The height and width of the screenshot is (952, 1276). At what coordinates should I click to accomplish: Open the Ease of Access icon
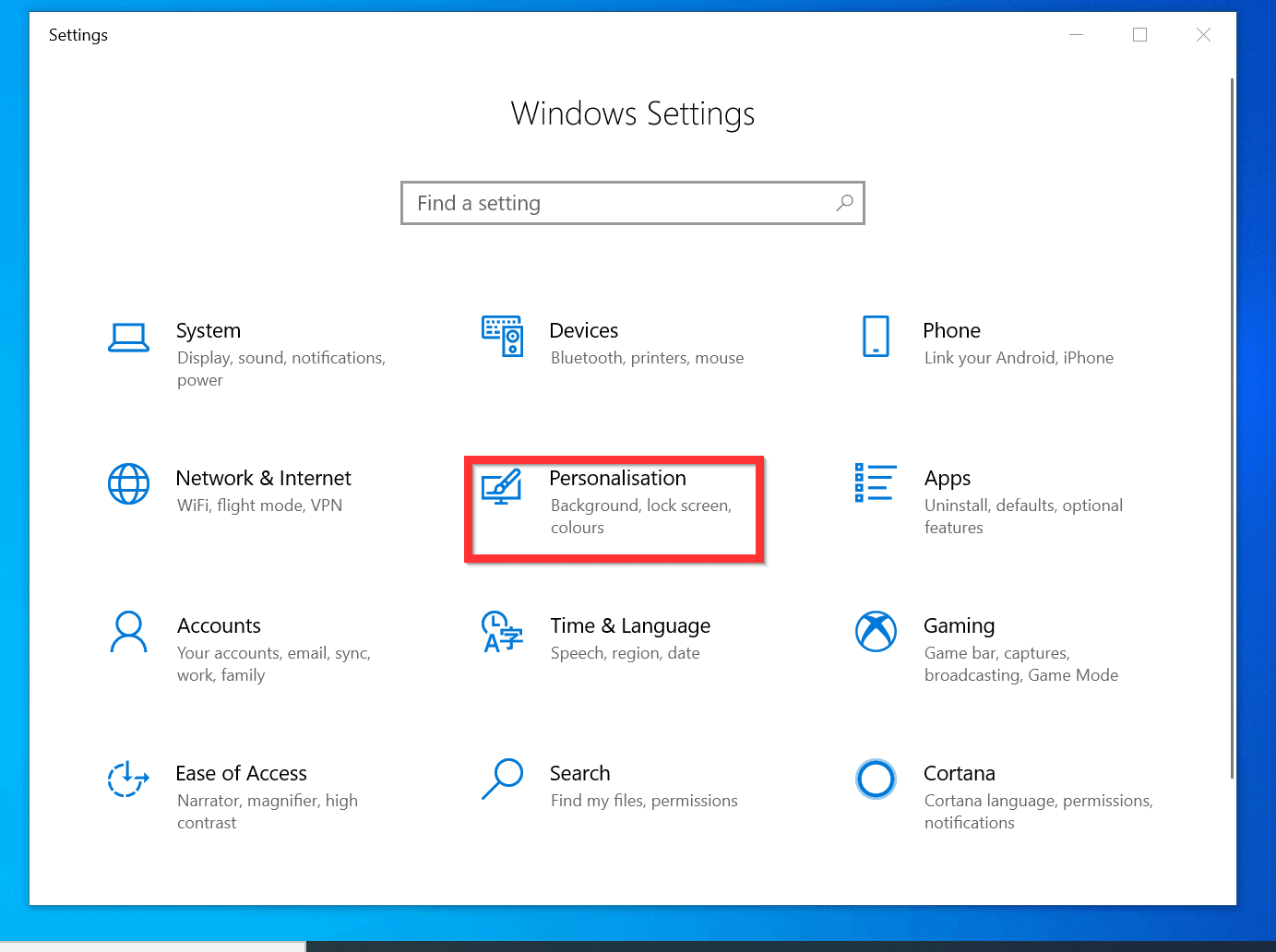coord(128,779)
